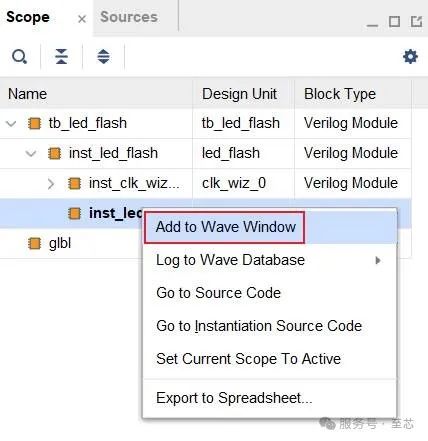Expand the inst_clk_wiz tree node
The width and height of the screenshot is (428, 441).
[51, 184]
